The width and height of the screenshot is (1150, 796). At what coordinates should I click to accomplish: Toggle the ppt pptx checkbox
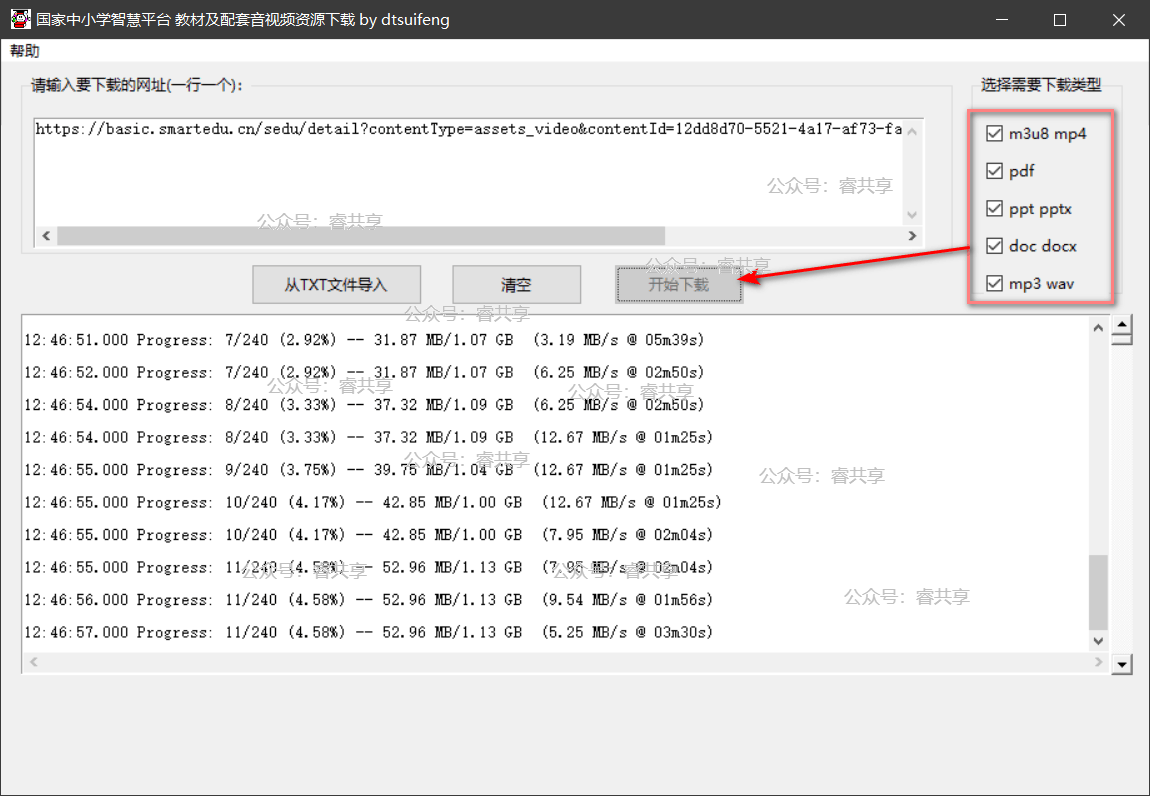pyautogui.click(x=995, y=208)
